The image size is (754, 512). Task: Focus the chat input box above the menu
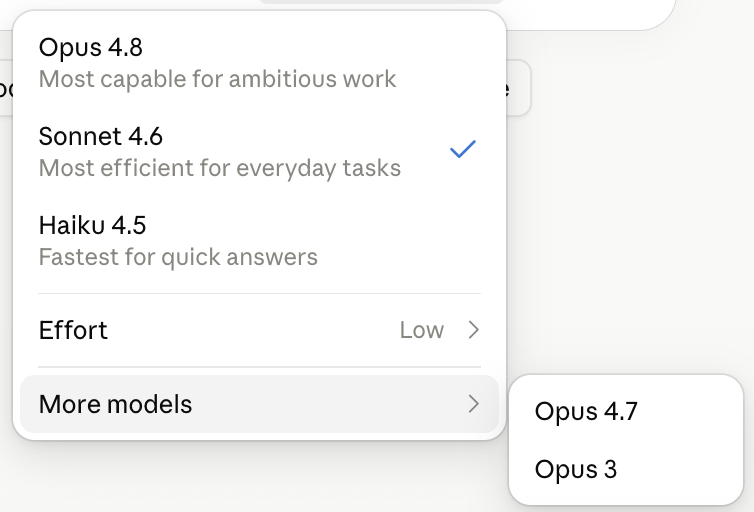(587, 12)
